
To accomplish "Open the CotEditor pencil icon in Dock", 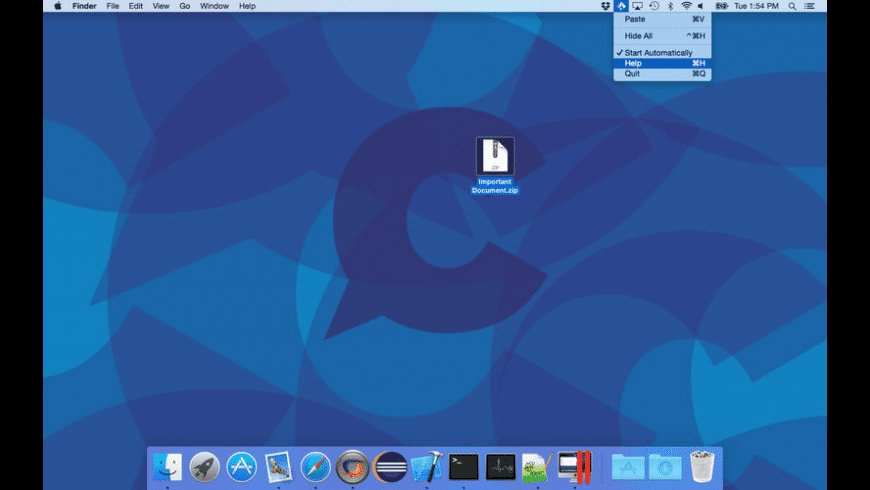I will (537, 467).
